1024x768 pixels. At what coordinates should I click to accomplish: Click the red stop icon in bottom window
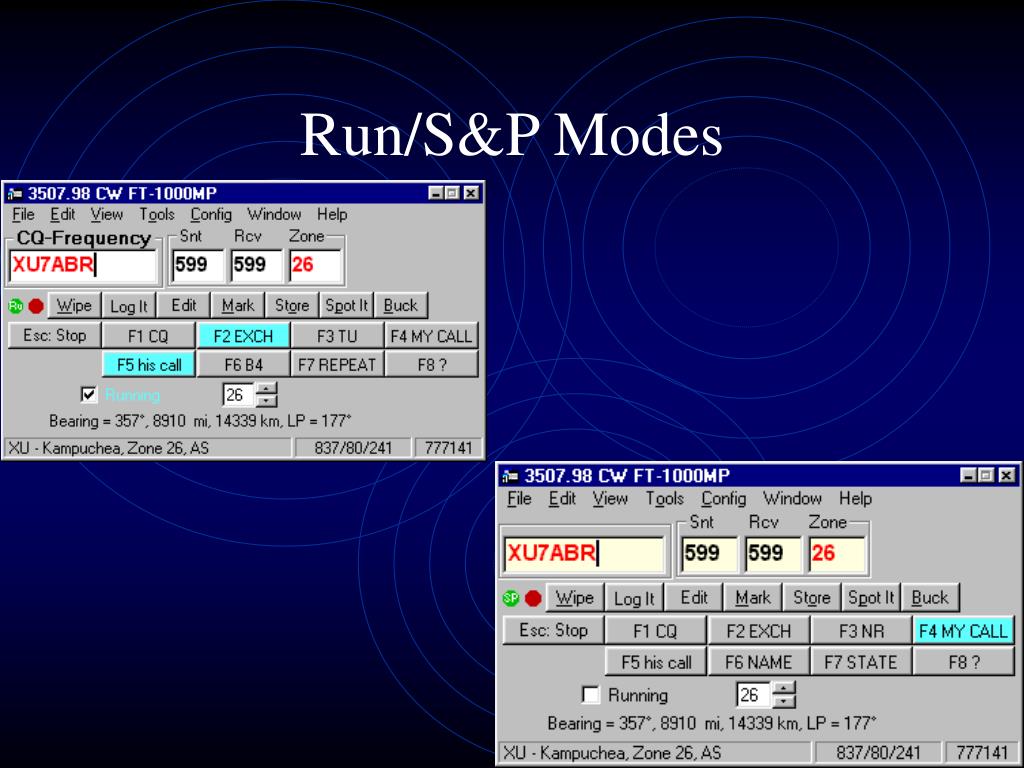tap(534, 598)
